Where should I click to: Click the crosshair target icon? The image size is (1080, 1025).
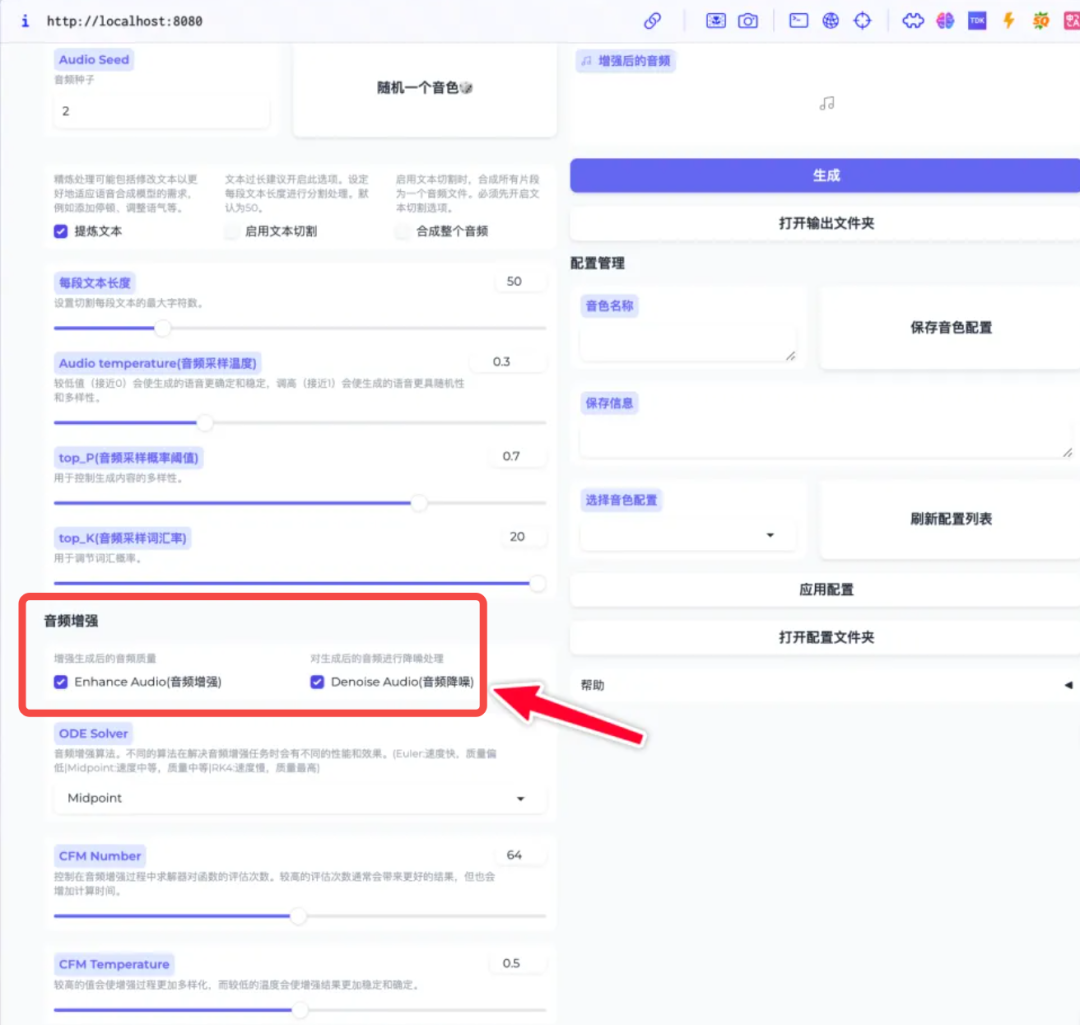pyautogui.click(x=862, y=21)
